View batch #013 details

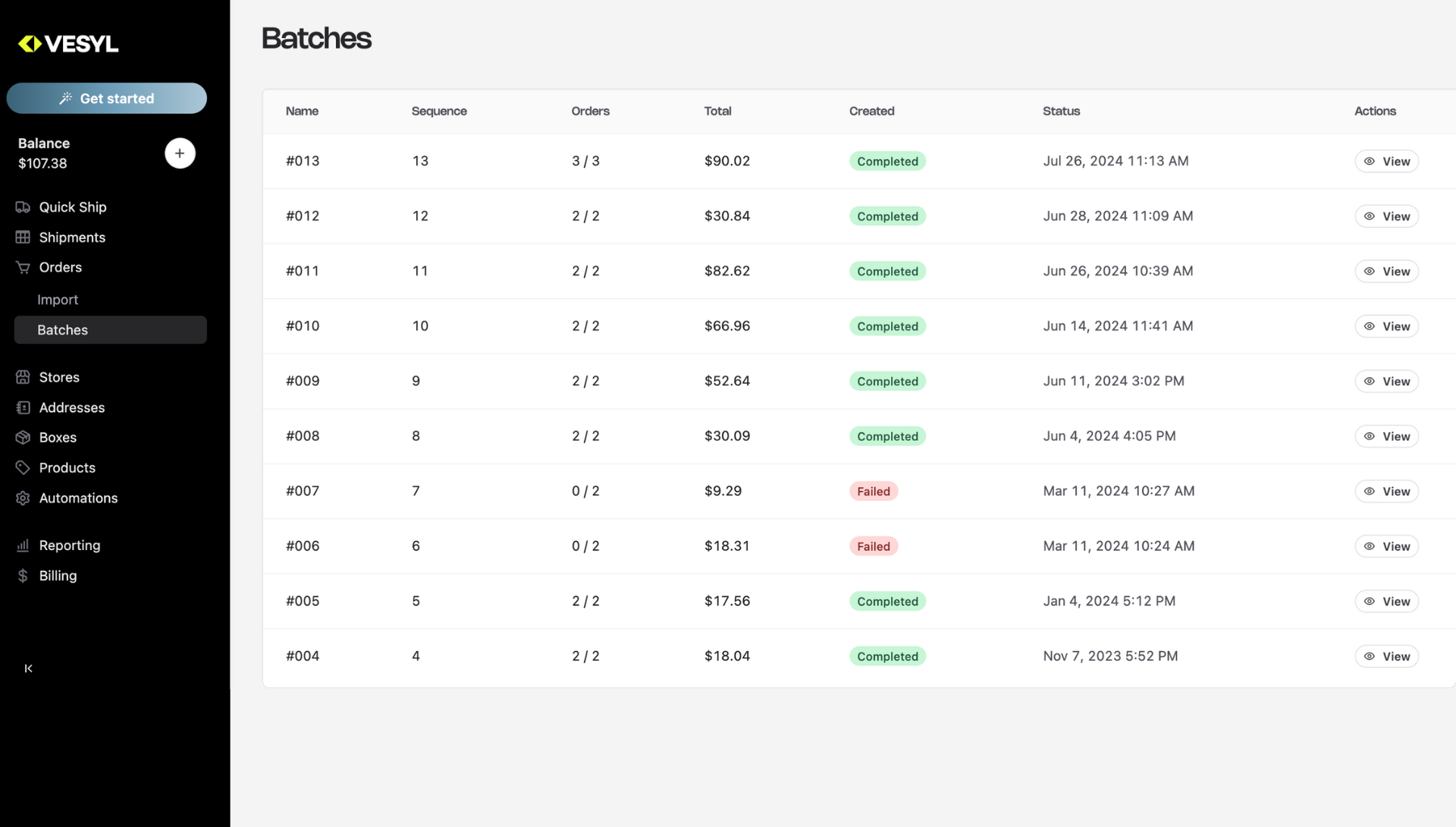(x=1386, y=162)
